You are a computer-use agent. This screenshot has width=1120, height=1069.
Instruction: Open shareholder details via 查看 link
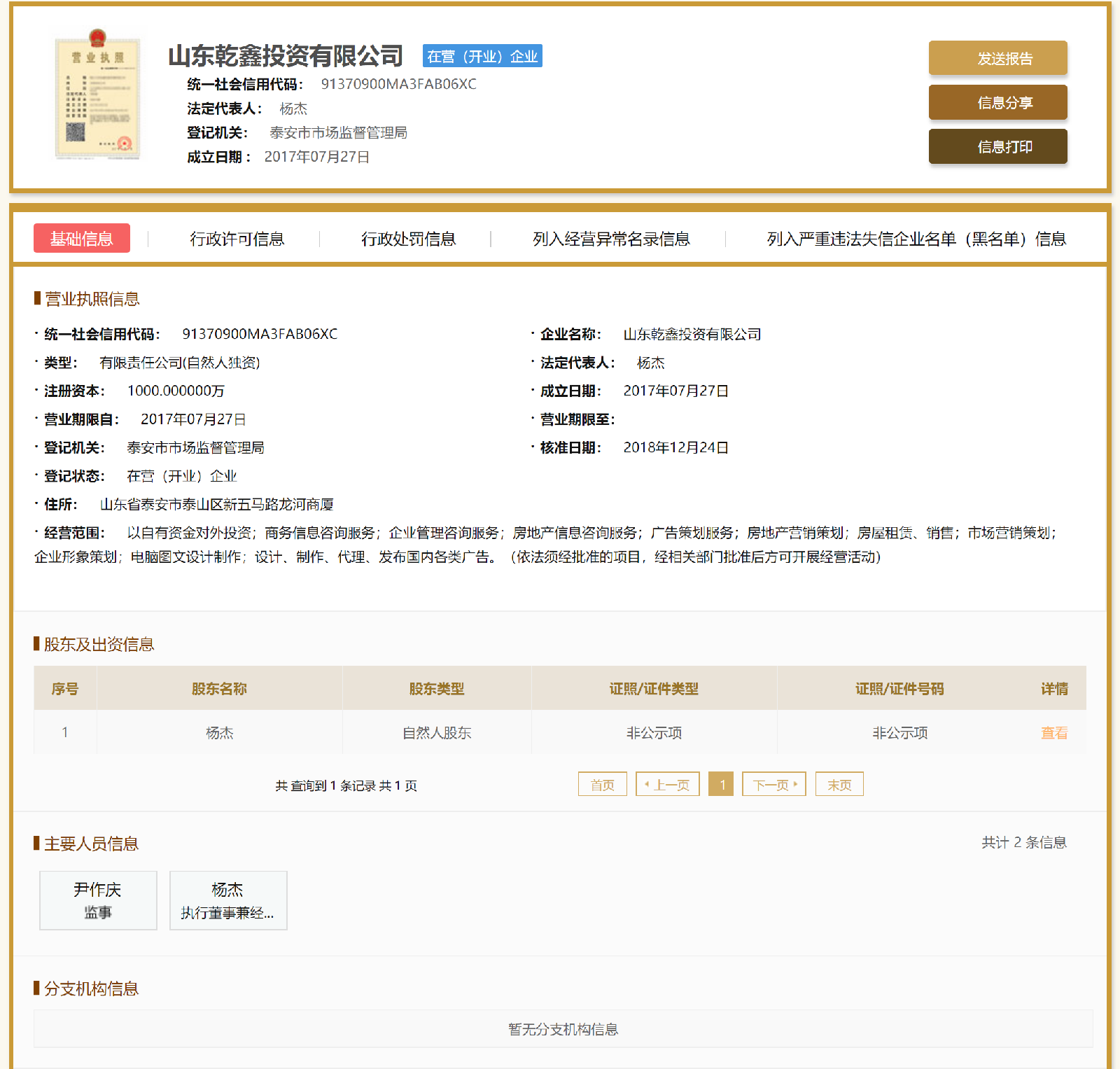tap(1053, 733)
